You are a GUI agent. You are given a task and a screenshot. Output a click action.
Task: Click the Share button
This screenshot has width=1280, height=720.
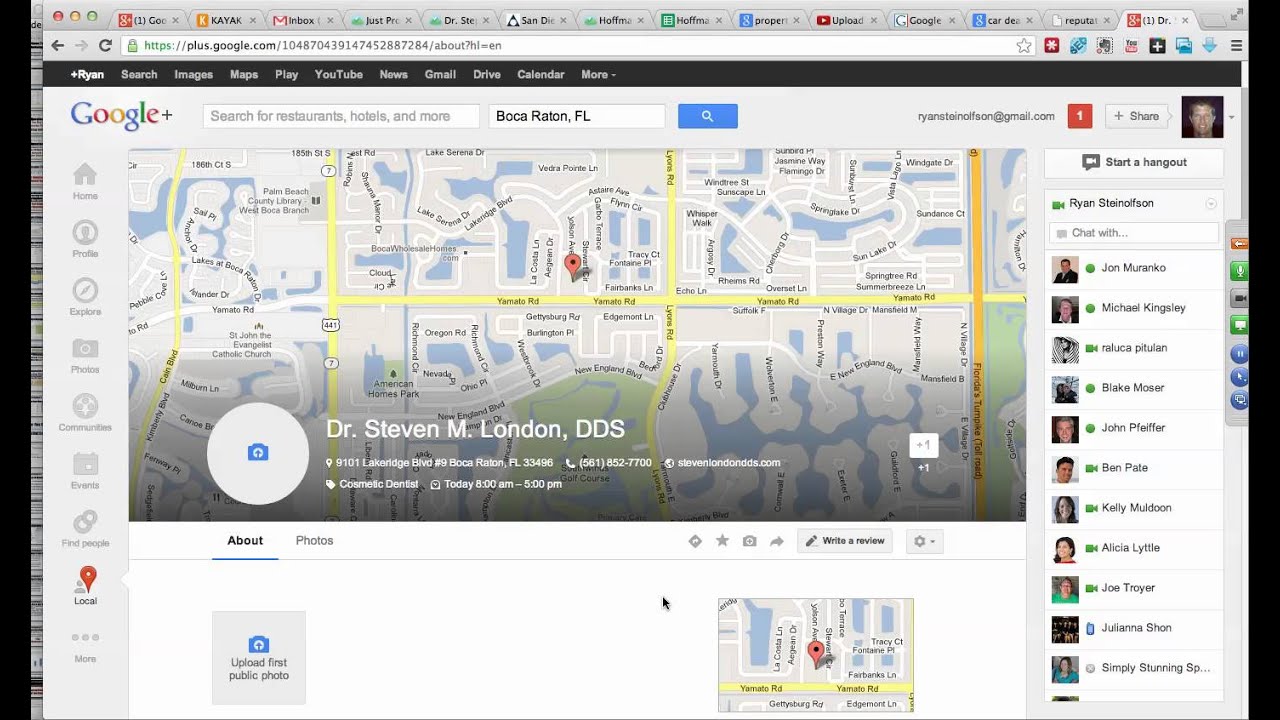pyautogui.click(x=1137, y=116)
